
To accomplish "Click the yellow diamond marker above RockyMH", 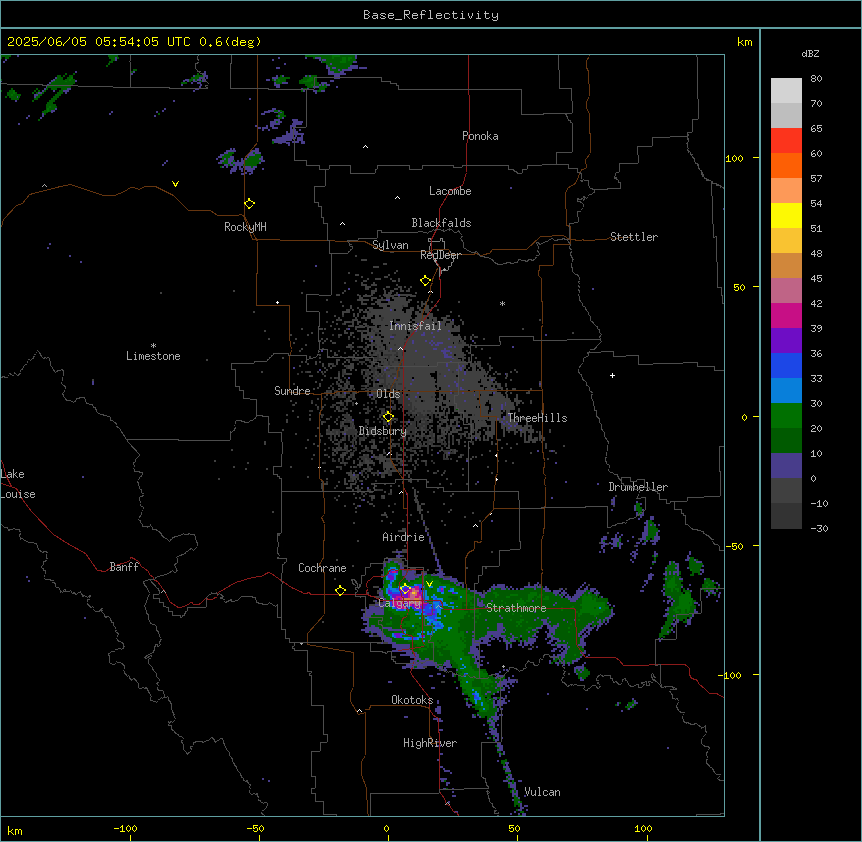I will [250, 204].
